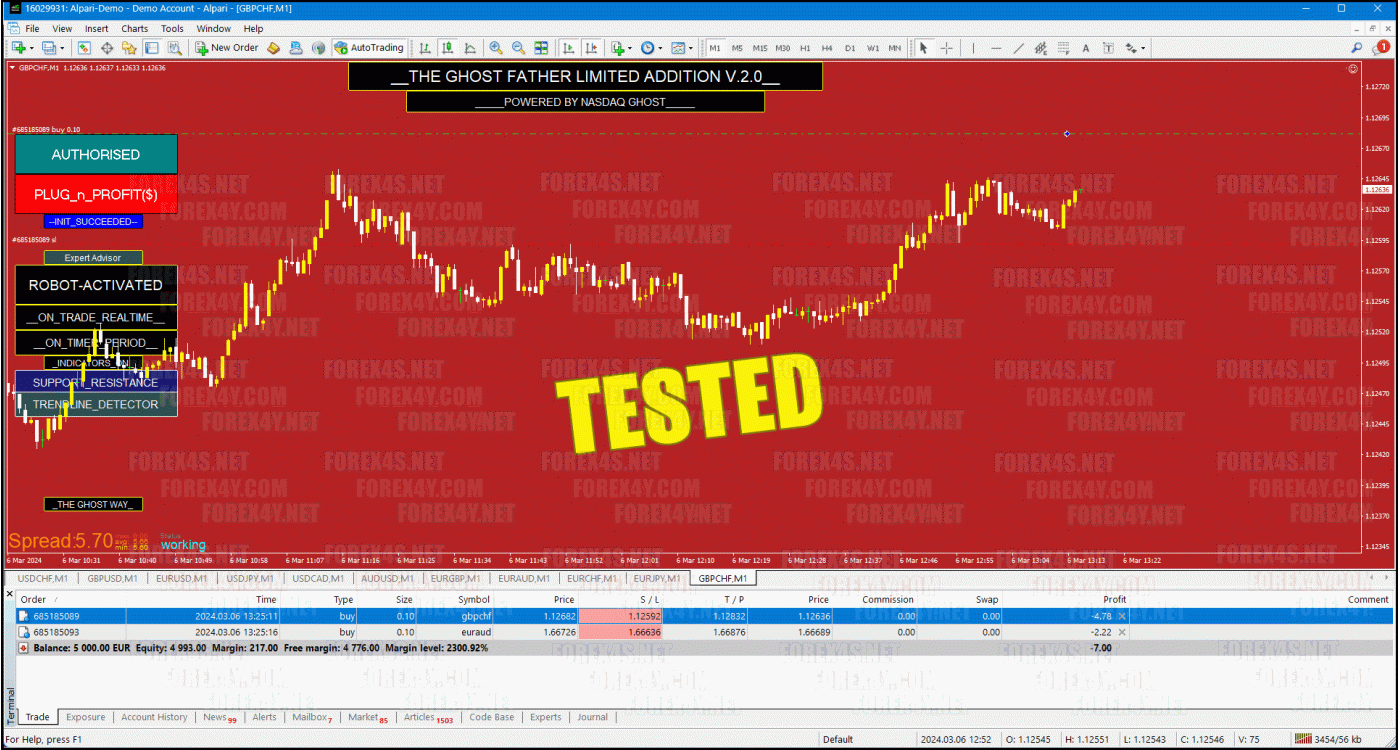The height and width of the screenshot is (750, 1400).
Task: Close the gbpchf order using X
Action: 1121,616
